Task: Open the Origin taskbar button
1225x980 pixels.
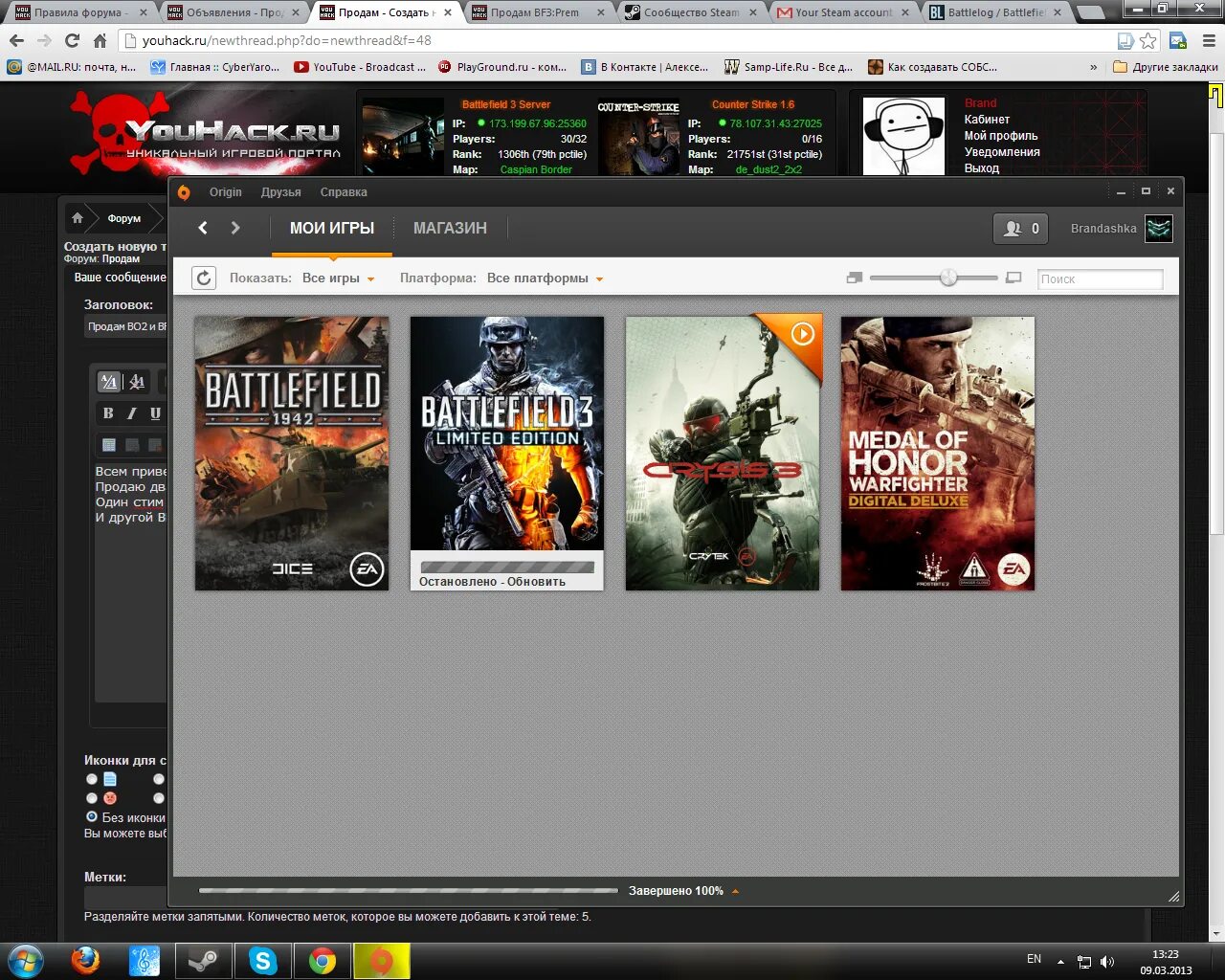Action: (382, 961)
